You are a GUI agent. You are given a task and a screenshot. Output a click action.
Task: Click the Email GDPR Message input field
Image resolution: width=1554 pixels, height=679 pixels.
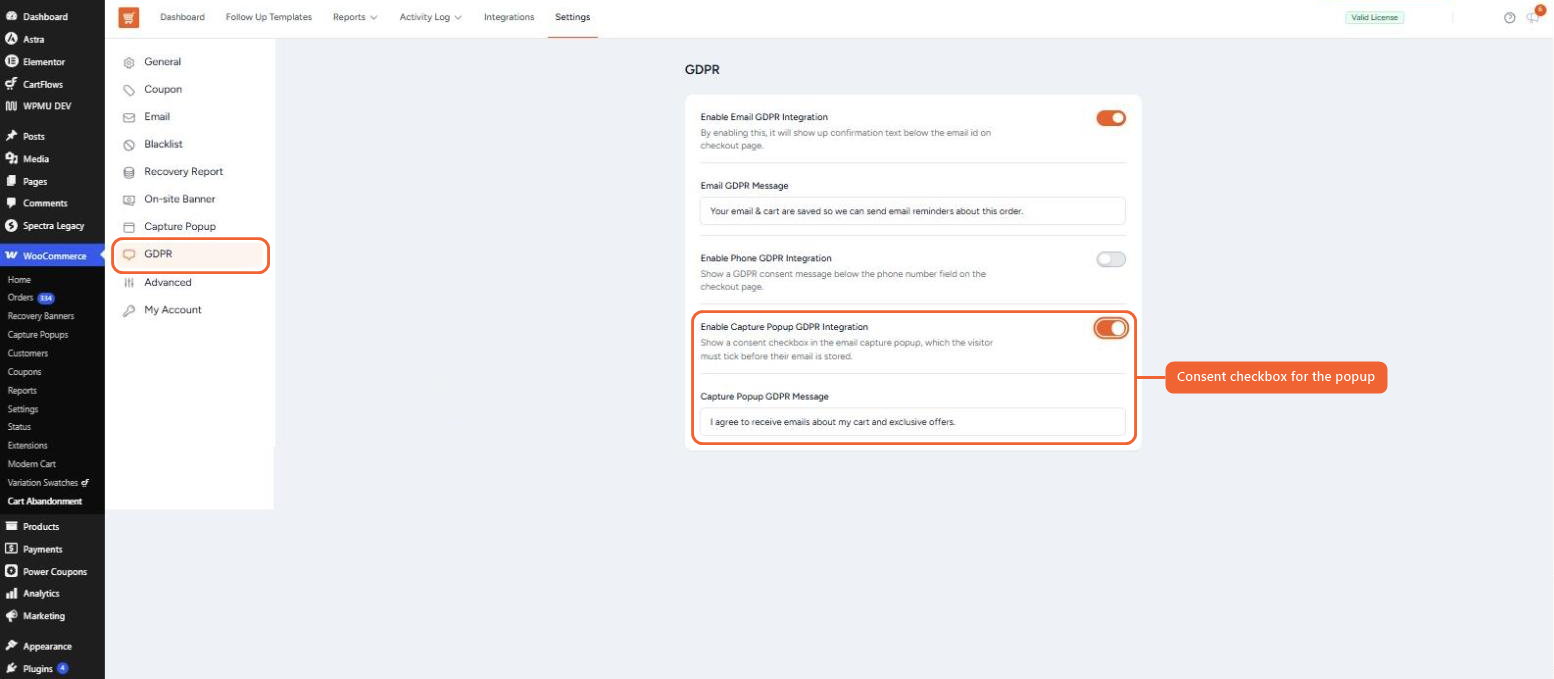coord(913,211)
